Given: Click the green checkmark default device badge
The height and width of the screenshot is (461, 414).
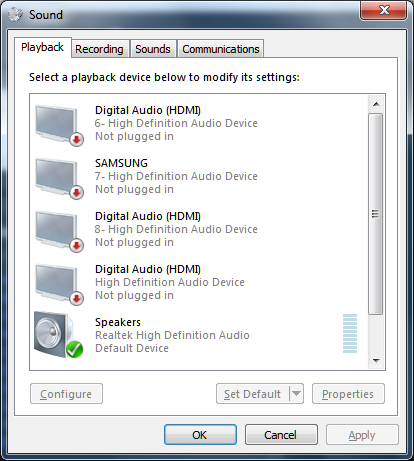Looking at the screenshot, I should point(74,349).
